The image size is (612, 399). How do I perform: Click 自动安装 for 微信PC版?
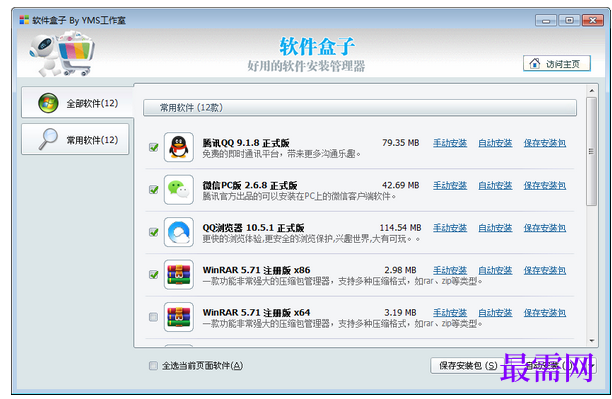495,185
